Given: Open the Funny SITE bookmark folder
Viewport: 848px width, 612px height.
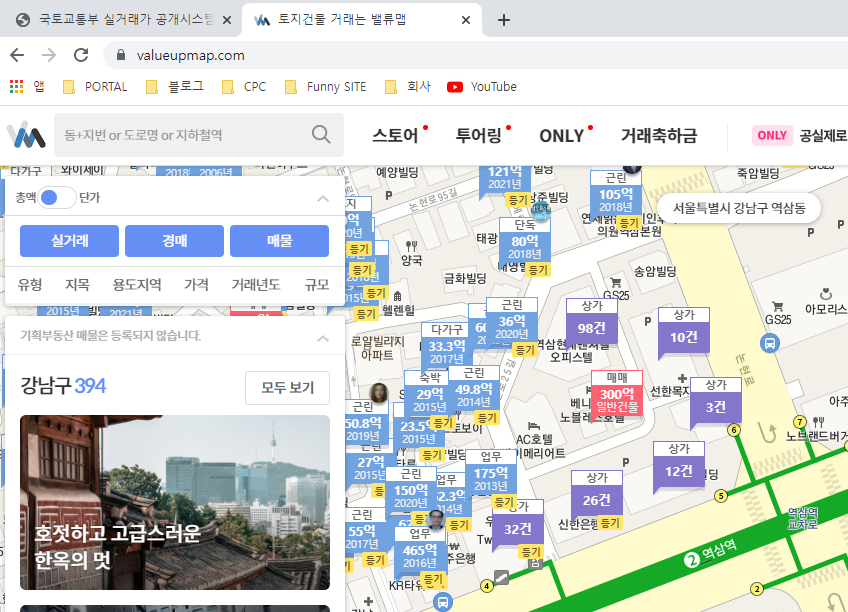Looking at the screenshot, I should tap(326, 87).
